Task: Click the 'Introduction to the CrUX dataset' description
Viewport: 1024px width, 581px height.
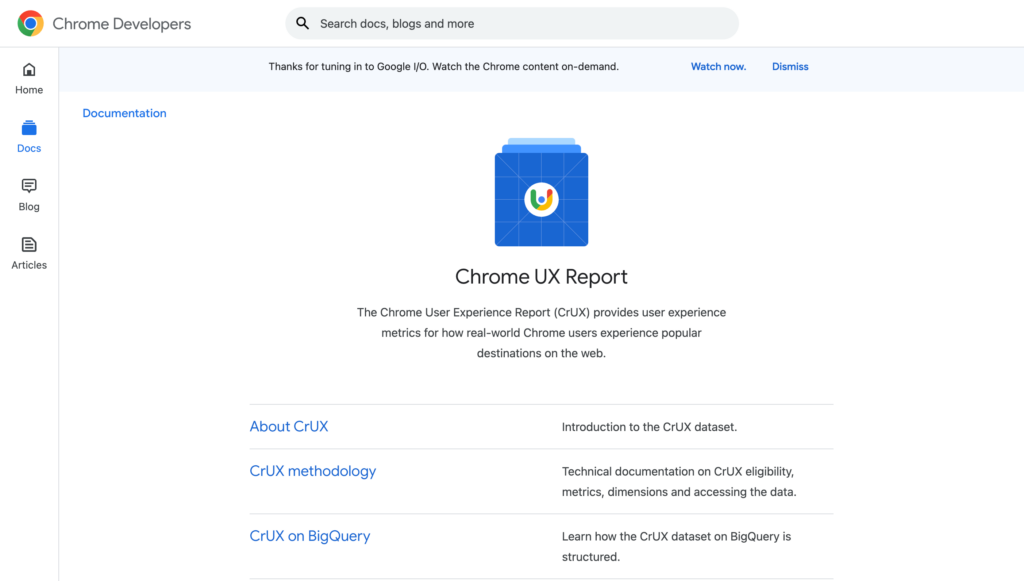Action: coord(649,427)
